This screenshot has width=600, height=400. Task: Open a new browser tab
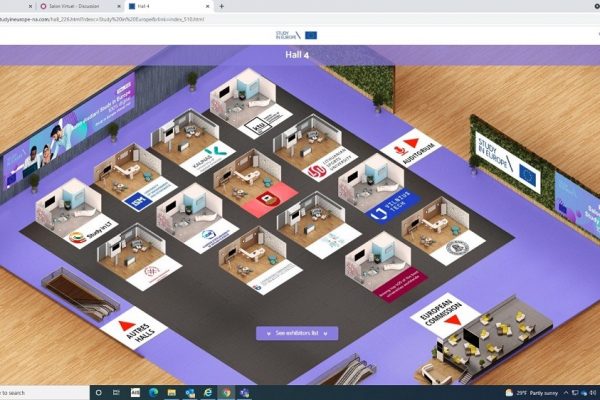tap(222, 6)
